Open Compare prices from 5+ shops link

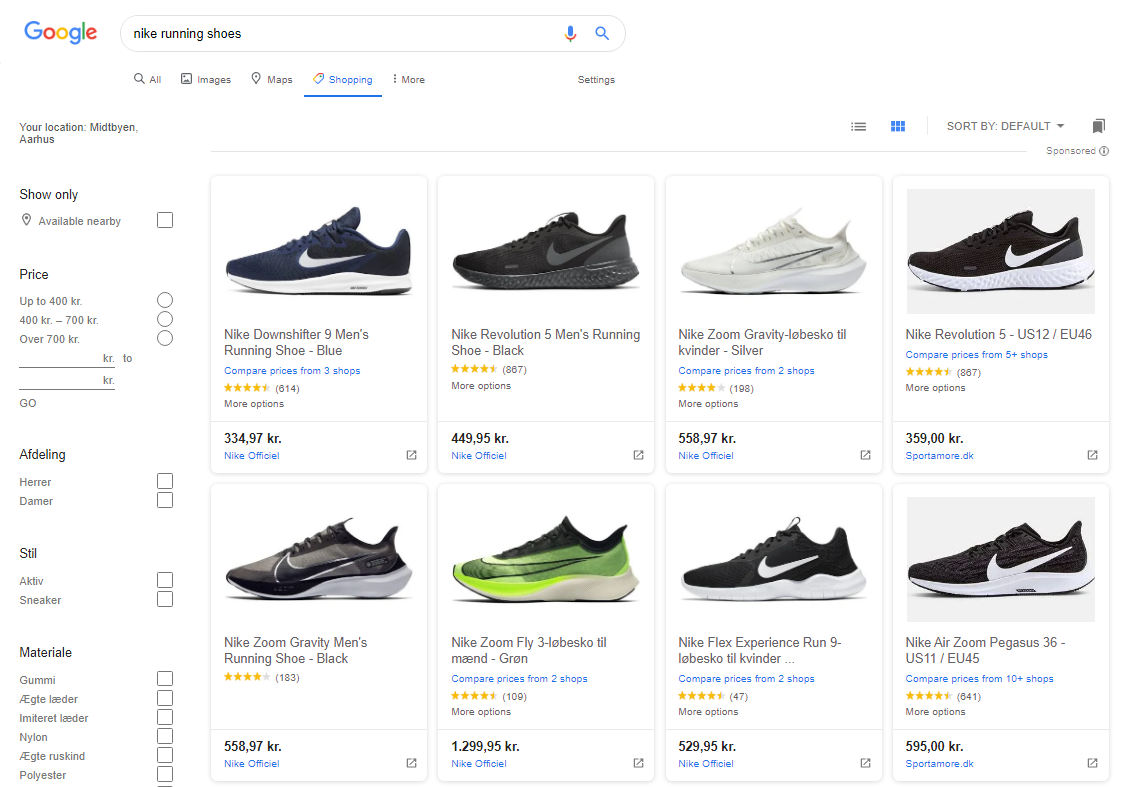coord(977,355)
